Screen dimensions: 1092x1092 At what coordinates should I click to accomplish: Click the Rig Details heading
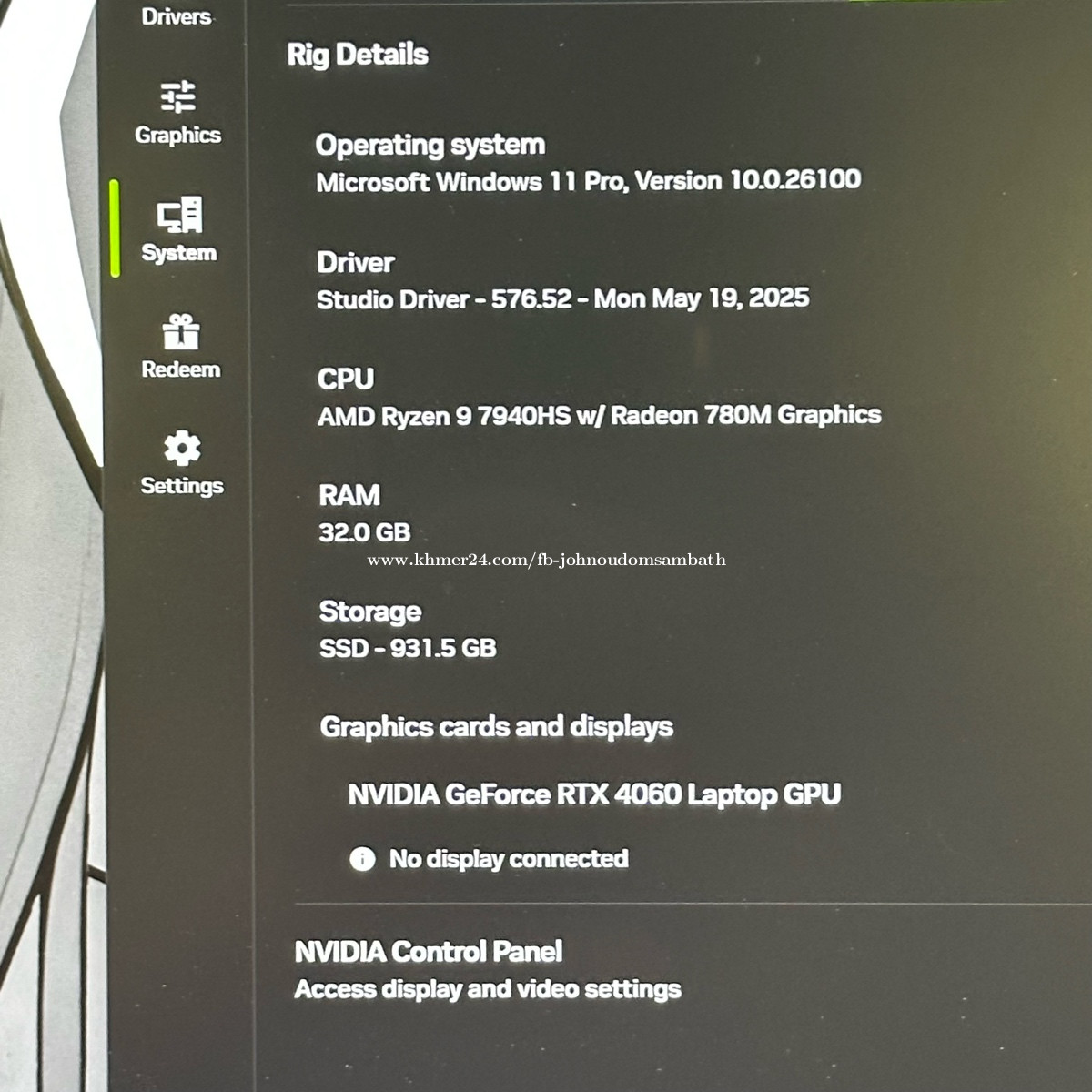[x=358, y=55]
